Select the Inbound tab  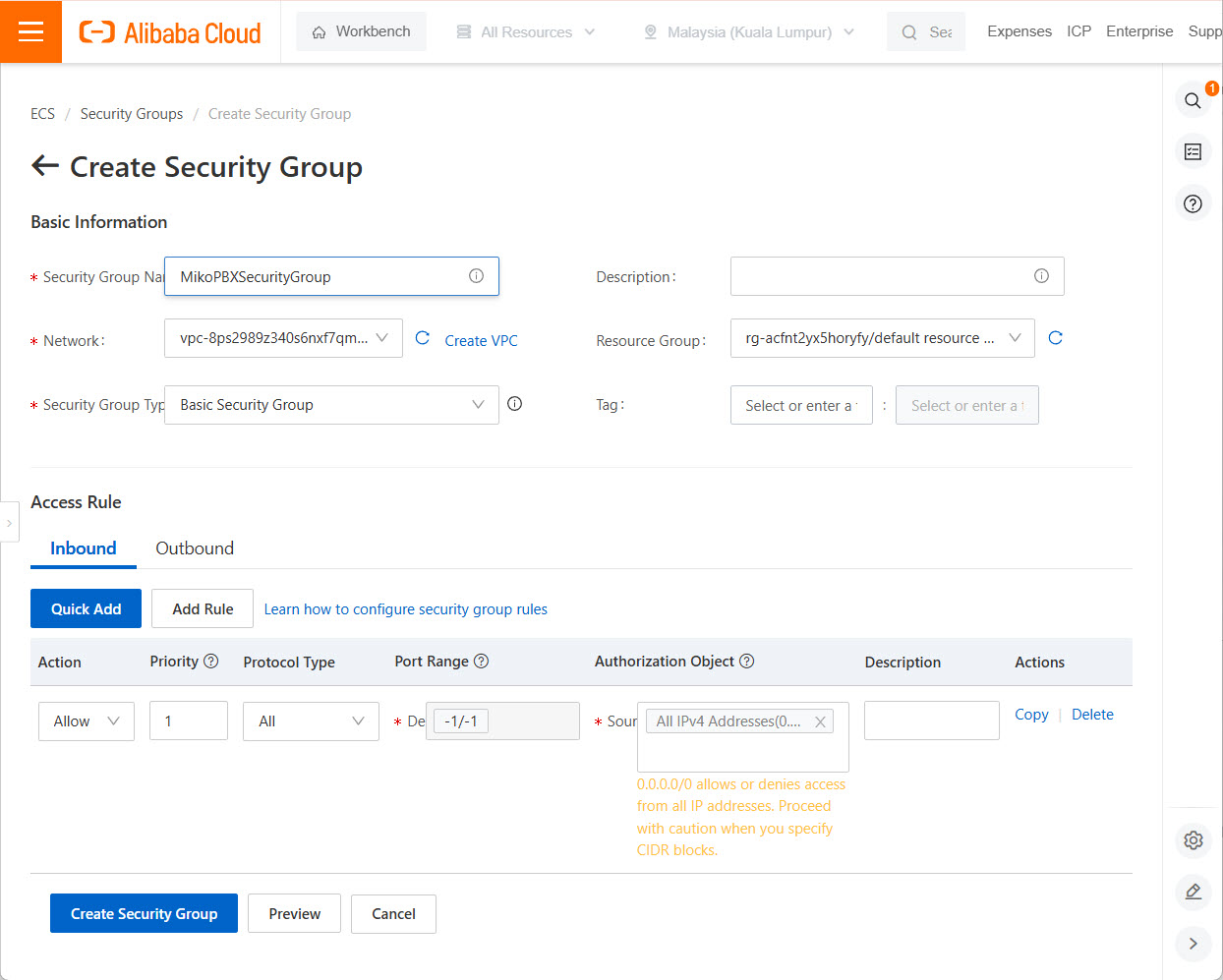(84, 548)
